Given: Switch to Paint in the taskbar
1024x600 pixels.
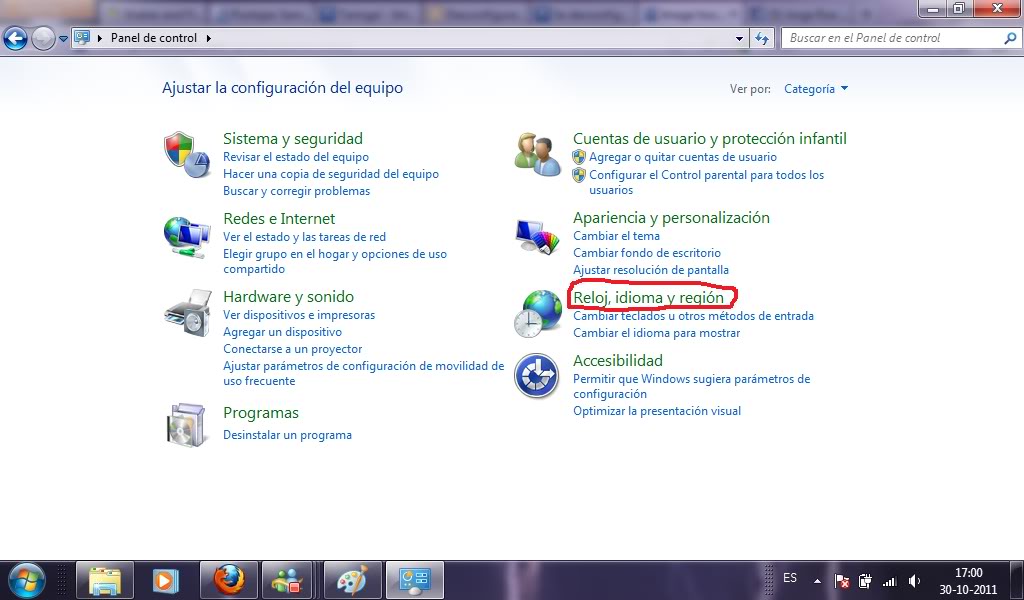Looking at the screenshot, I should 352,580.
